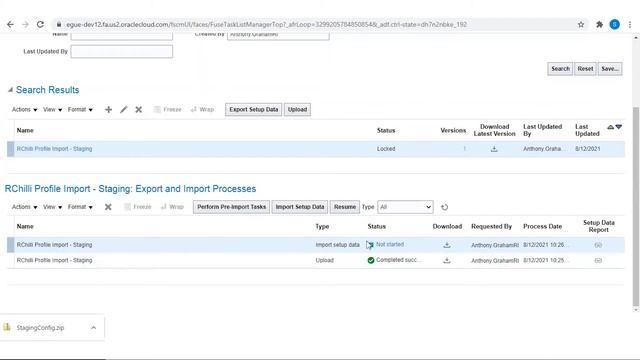Screen dimensions: 640x360
Task: Click the page vertical scrollbar
Action: coord(636,206)
